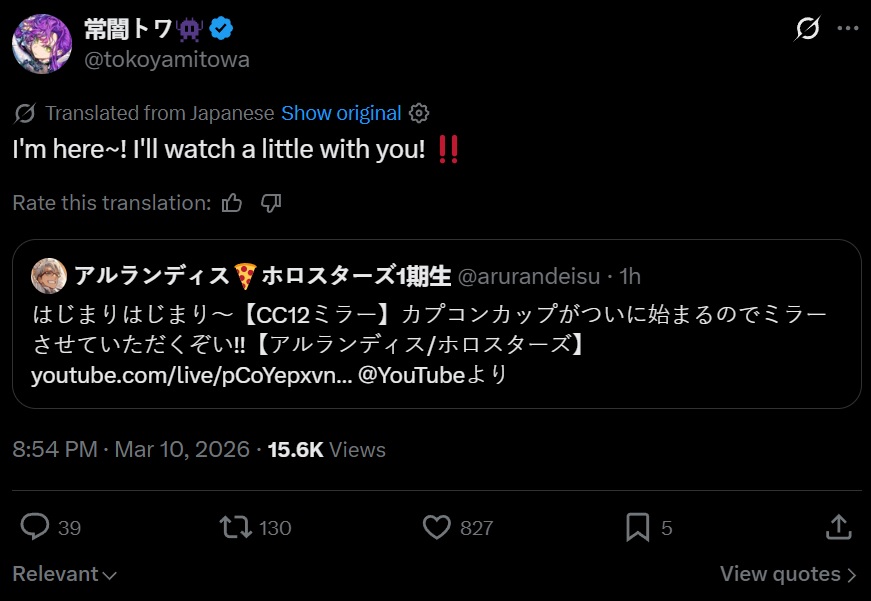The image size is (871, 601).
Task: Open translation settings gear icon
Action: pyautogui.click(x=421, y=113)
